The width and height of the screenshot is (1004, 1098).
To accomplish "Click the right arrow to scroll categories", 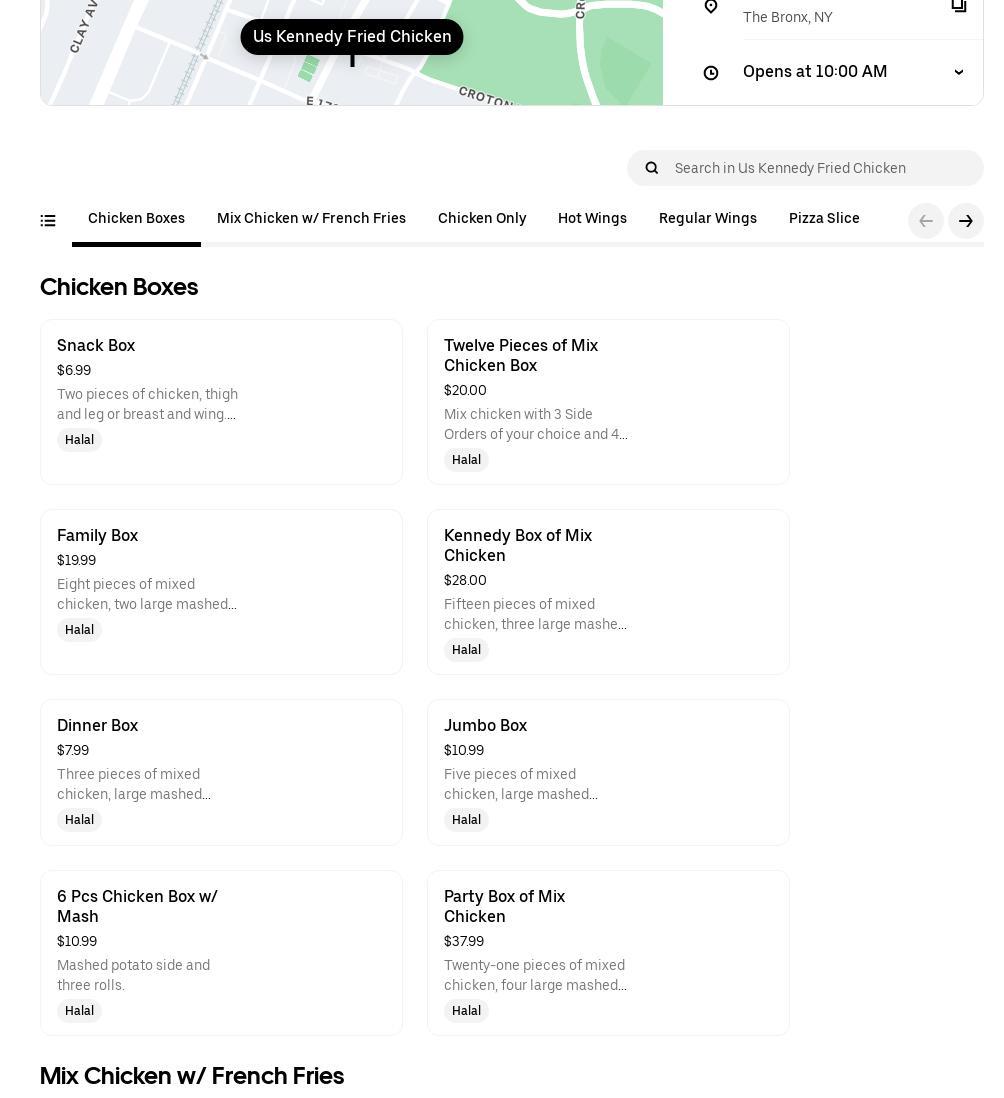I will coord(966,221).
